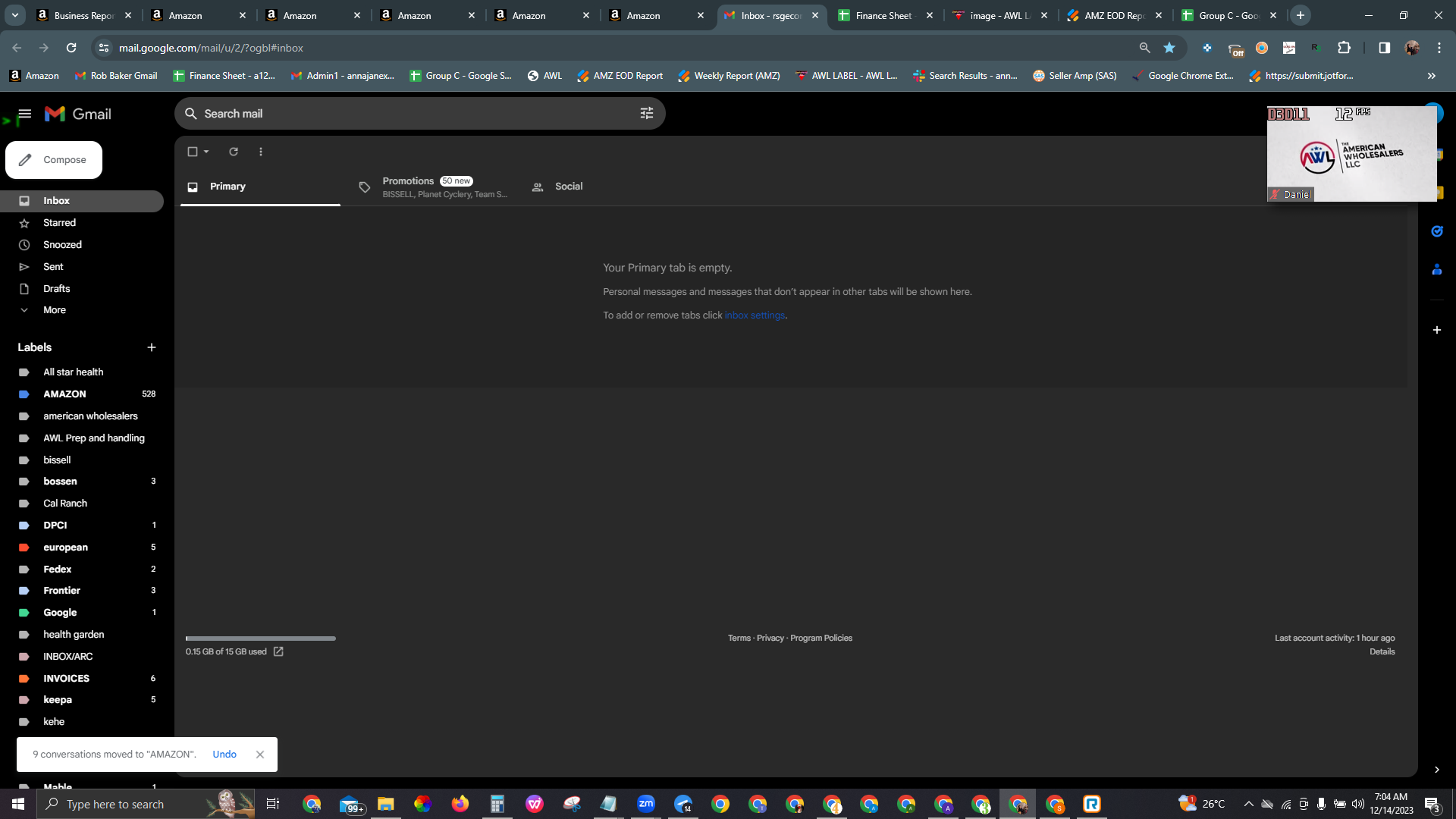Open the browser Extensions puzzle icon
1456x819 pixels.
[x=1345, y=48]
